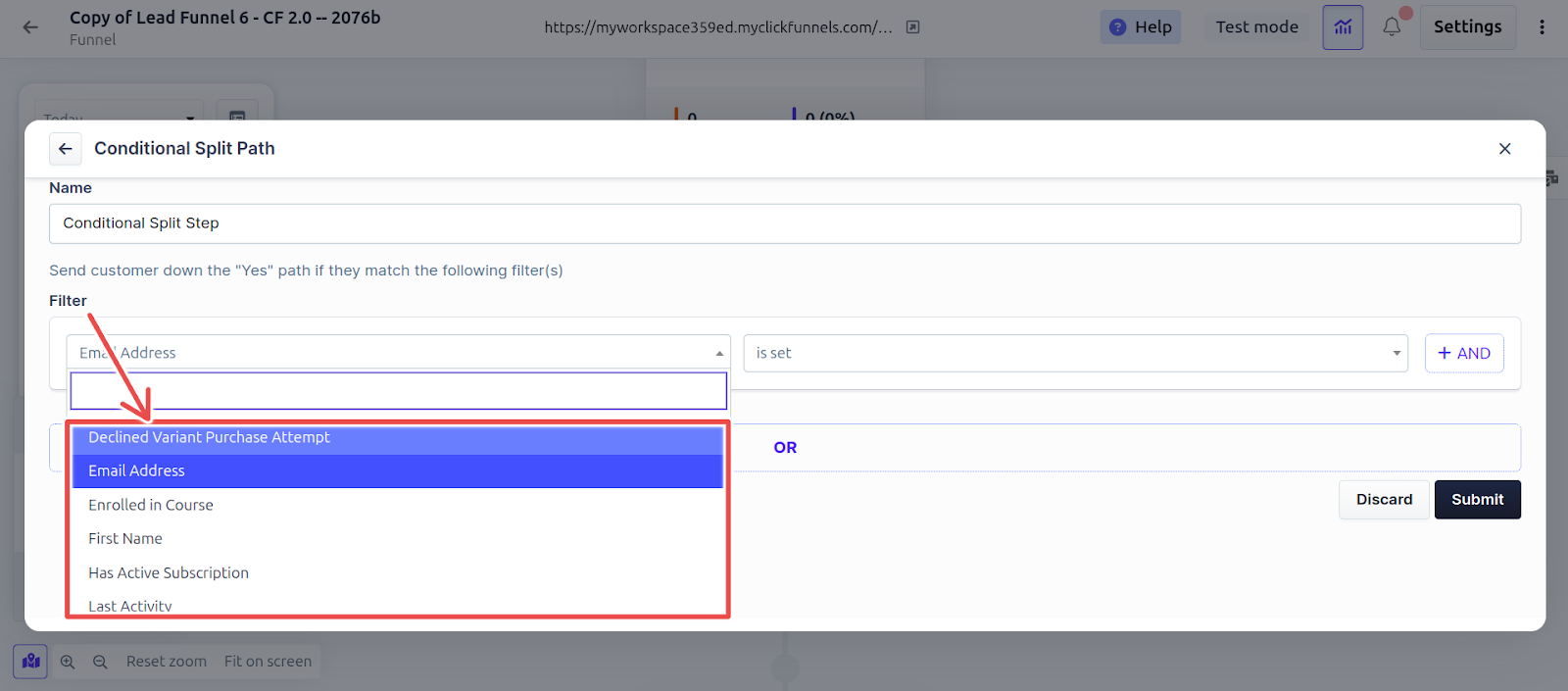Viewport: 1568px width, 691px height.
Task: Select the First Name option
Action: (x=398, y=538)
